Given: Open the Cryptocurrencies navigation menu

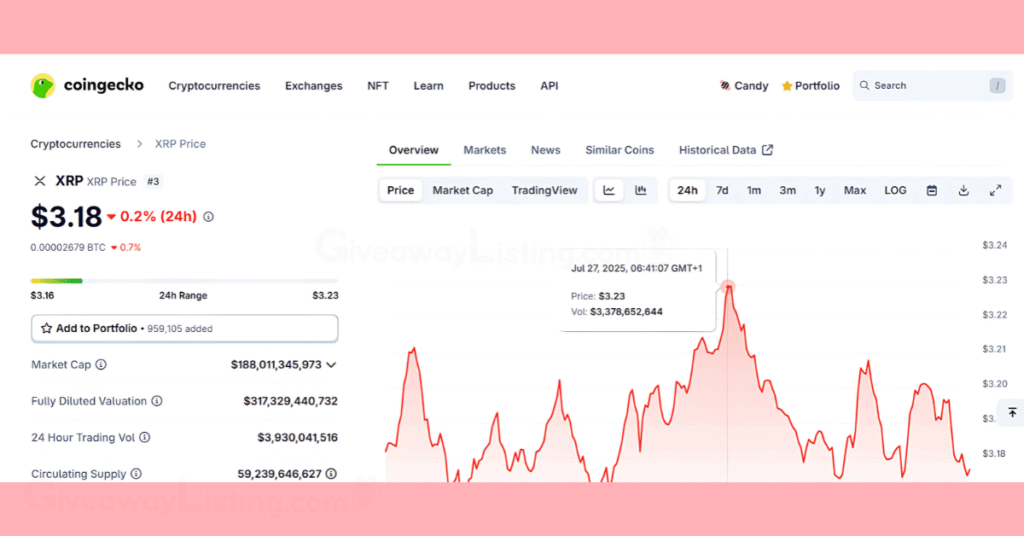Looking at the screenshot, I should click(214, 86).
